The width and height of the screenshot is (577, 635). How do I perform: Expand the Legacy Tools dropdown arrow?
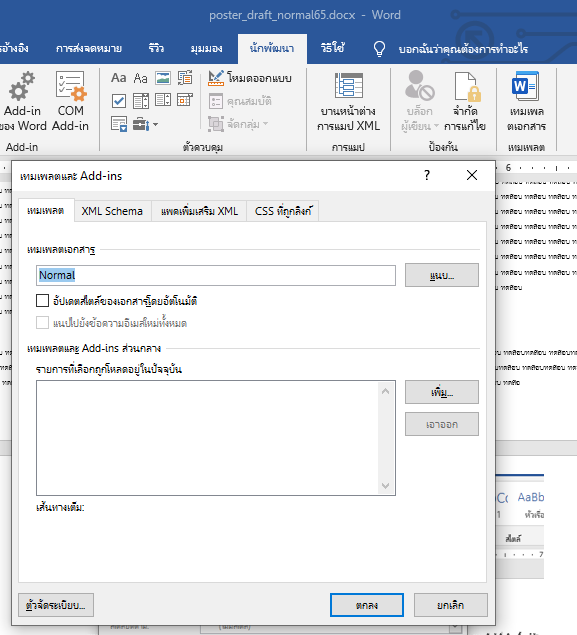tap(155, 124)
